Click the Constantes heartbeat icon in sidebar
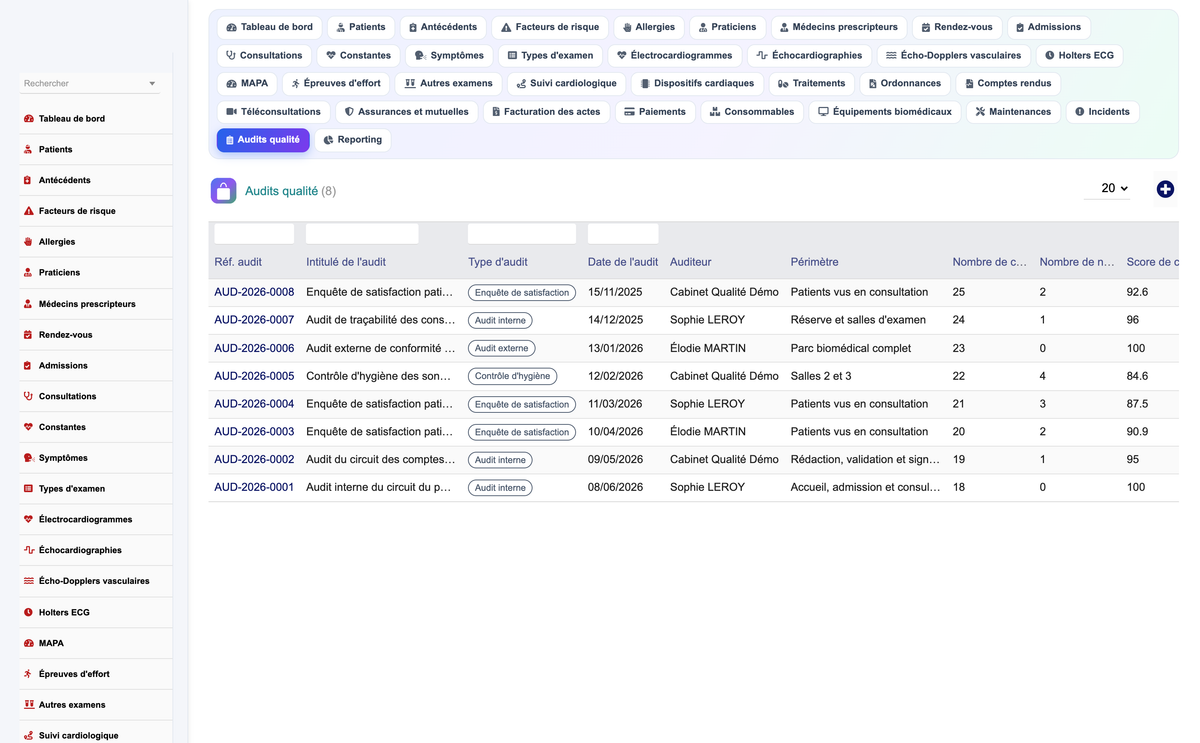This screenshot has height=743, width=1200. (28, 427)
